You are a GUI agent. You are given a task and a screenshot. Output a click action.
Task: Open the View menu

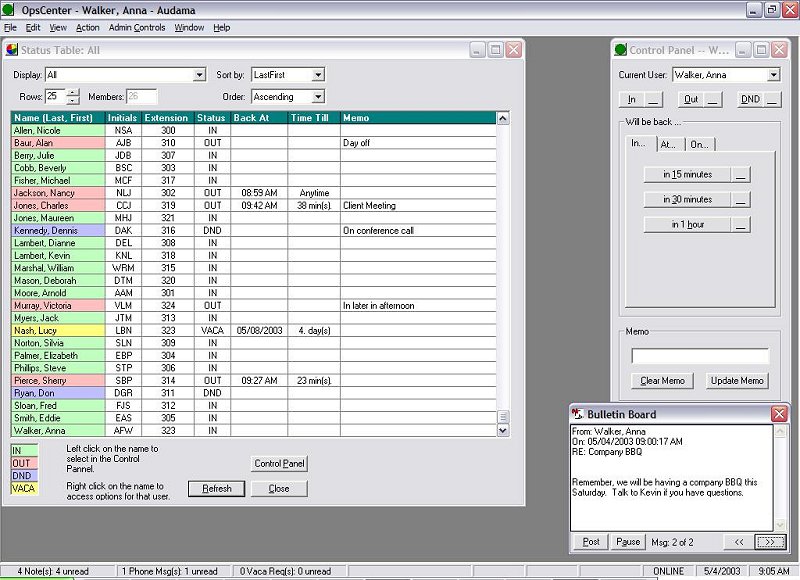pyautogui.click(x=58, y=28)
